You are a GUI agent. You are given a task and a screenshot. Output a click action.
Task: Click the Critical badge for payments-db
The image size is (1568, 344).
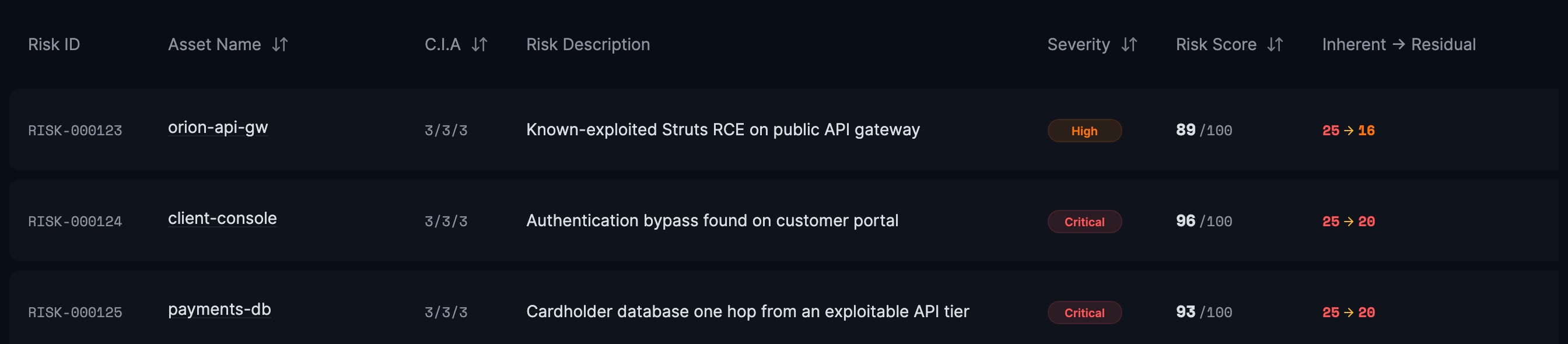[1084, 313]
